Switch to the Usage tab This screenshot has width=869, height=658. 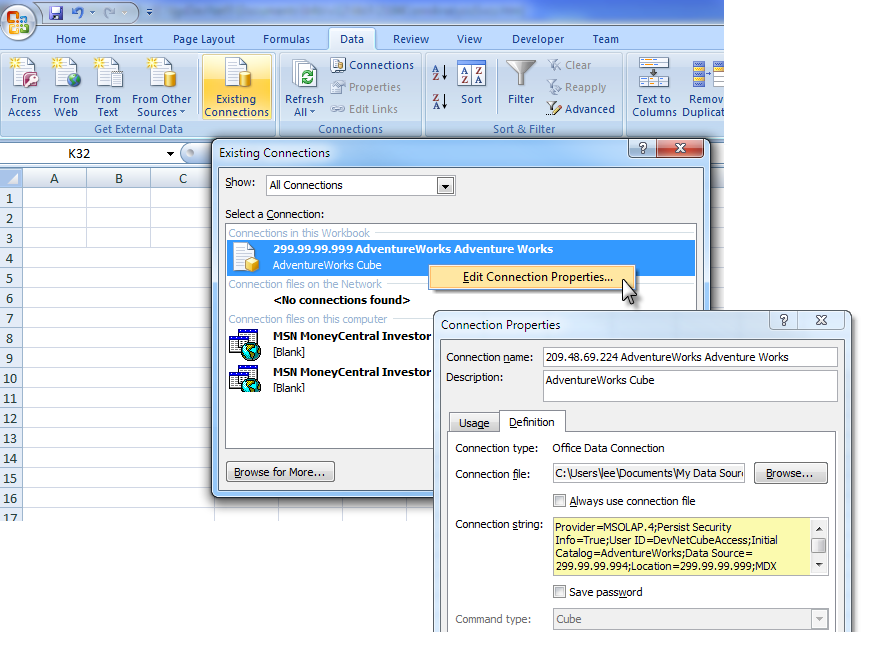pos(474,423)
